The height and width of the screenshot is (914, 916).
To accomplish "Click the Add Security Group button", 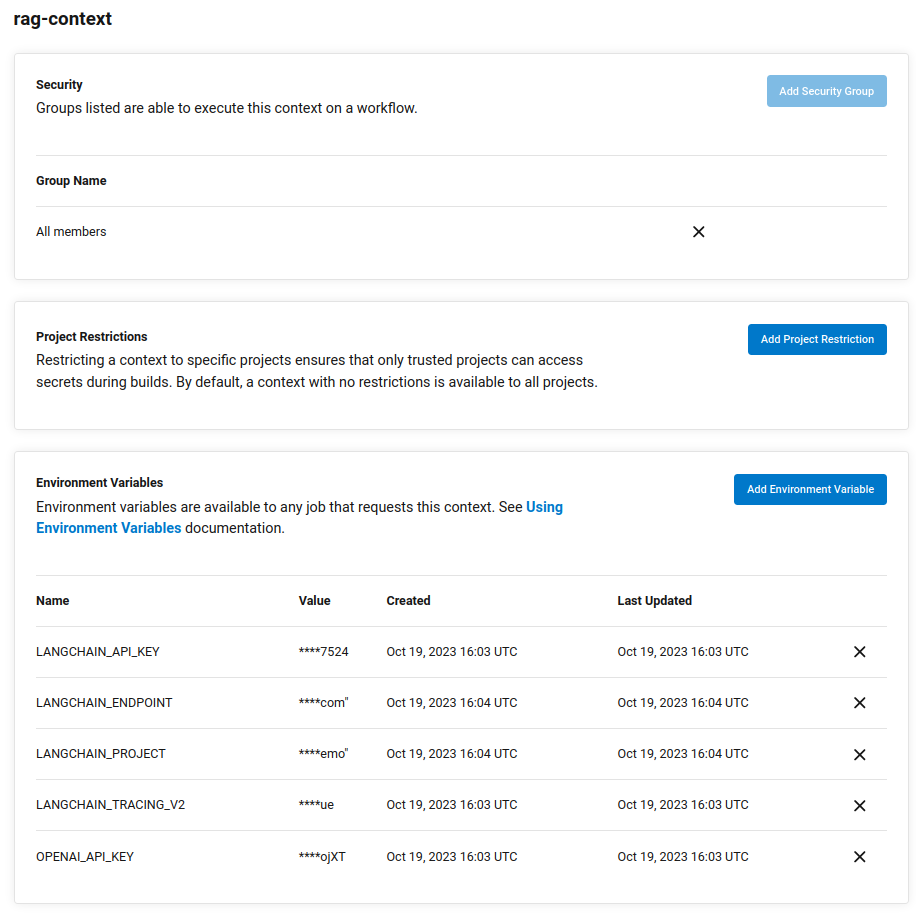I will click(826, 91).
